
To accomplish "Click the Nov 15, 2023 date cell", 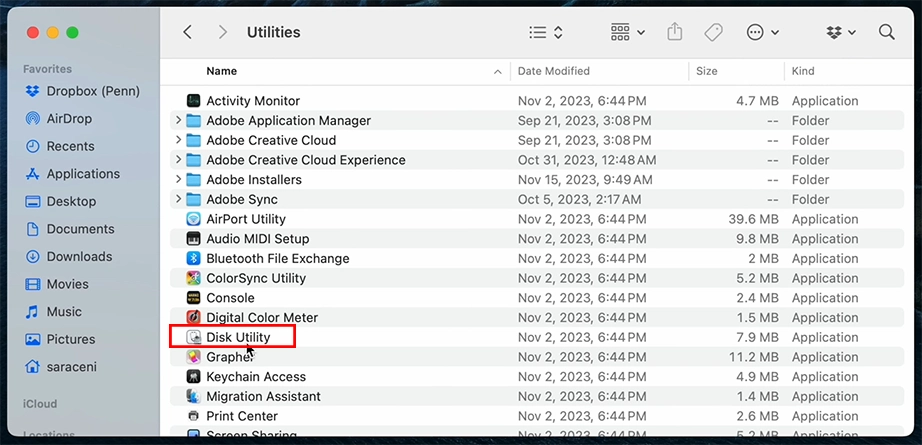I will tap(585, 179).
